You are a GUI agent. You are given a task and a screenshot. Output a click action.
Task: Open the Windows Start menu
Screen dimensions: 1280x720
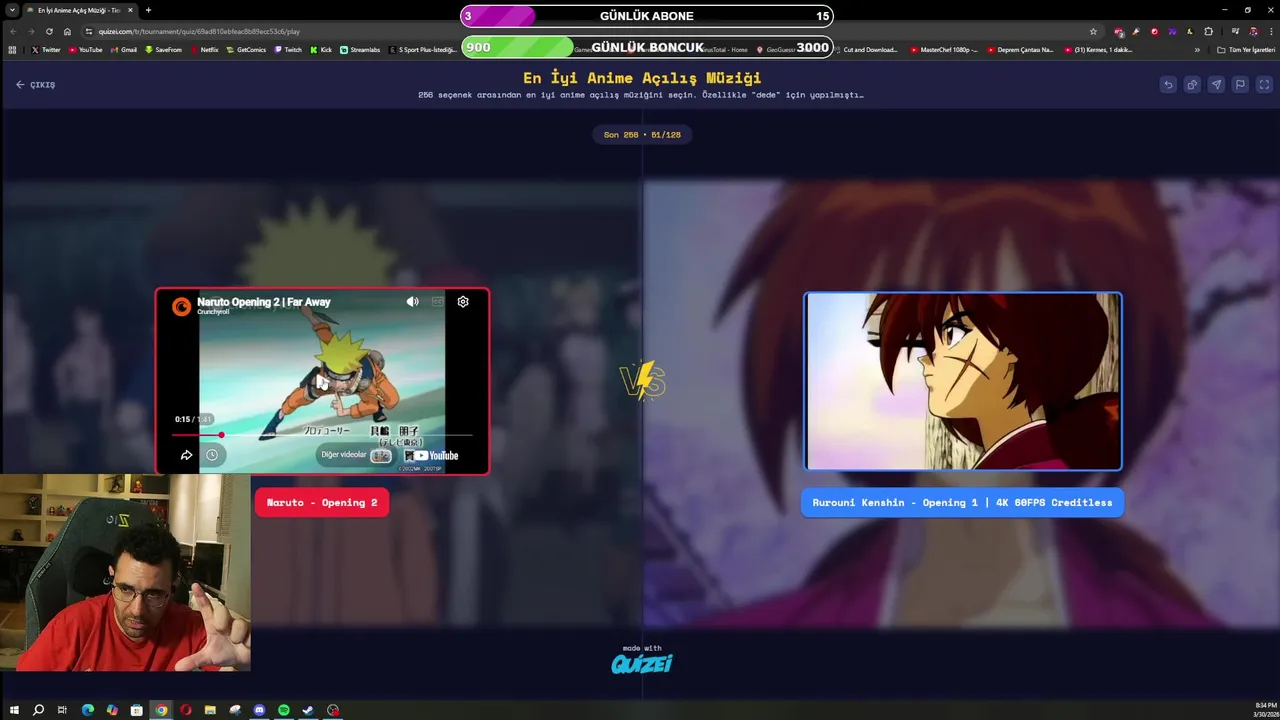(14, 710)
